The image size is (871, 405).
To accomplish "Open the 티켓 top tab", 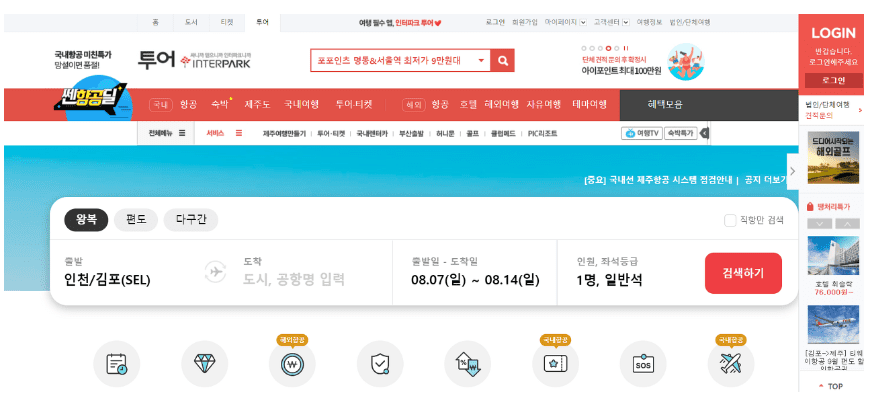I will coord(227,23).
